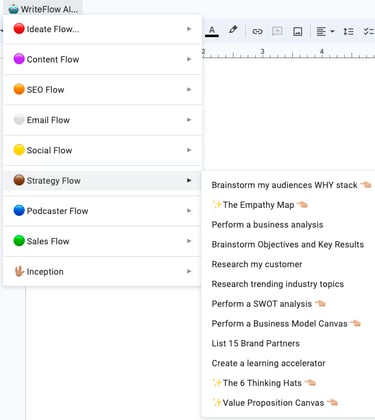Click the yellow Social Flow circle icon
Viewport: 375px width, 420px height.
pyautogui.click(x=19, y=150)
